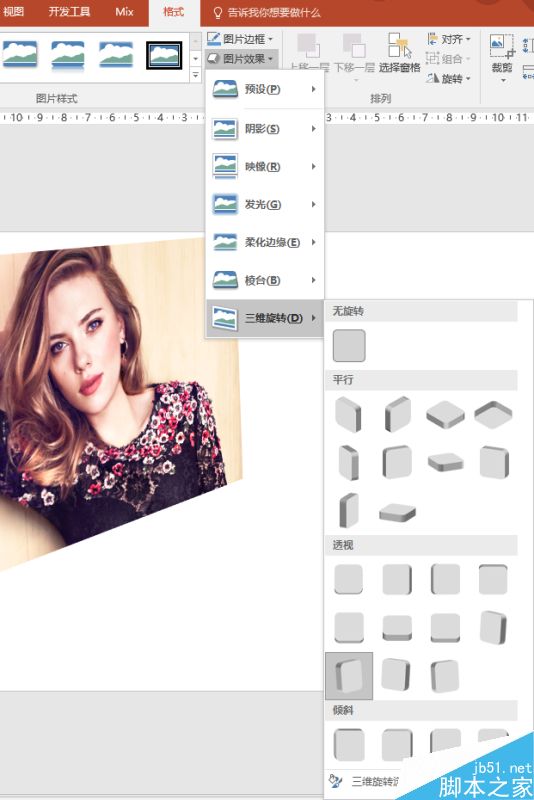Click the Rotate (旋转) button
The height and width of the screenshot is (800, 534).
448,78
